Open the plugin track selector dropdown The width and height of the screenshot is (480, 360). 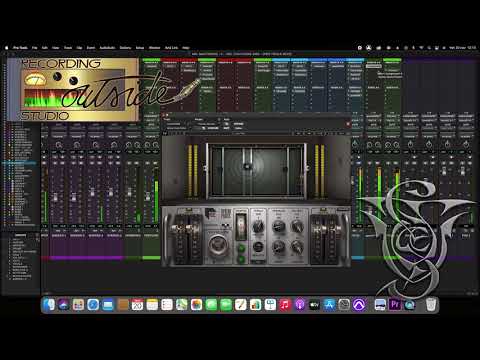click(x=176, y=124)
